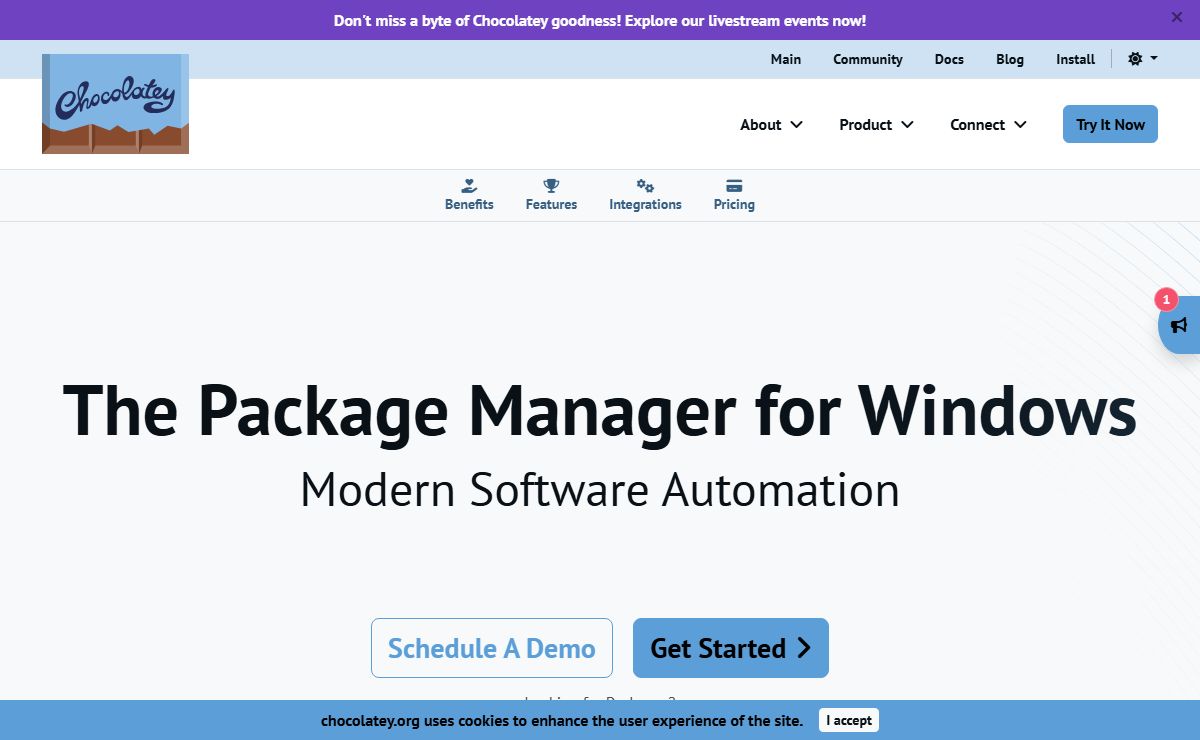The width and height of the screenshot is (1200, 740).
Task: Visit the Blog link
Action: click(x=1010, y=59)
